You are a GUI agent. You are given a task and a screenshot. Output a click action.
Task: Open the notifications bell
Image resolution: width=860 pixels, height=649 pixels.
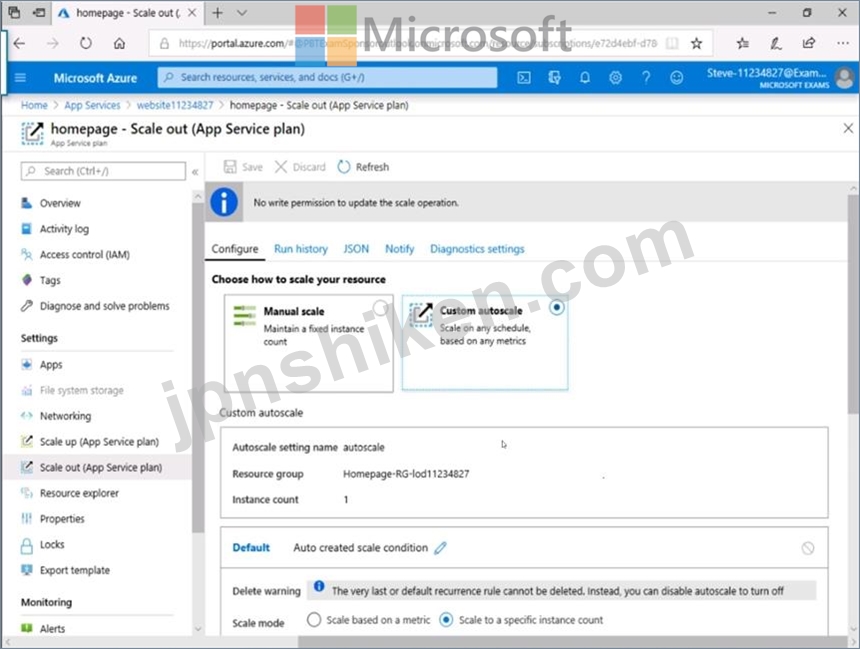point(585,77)
